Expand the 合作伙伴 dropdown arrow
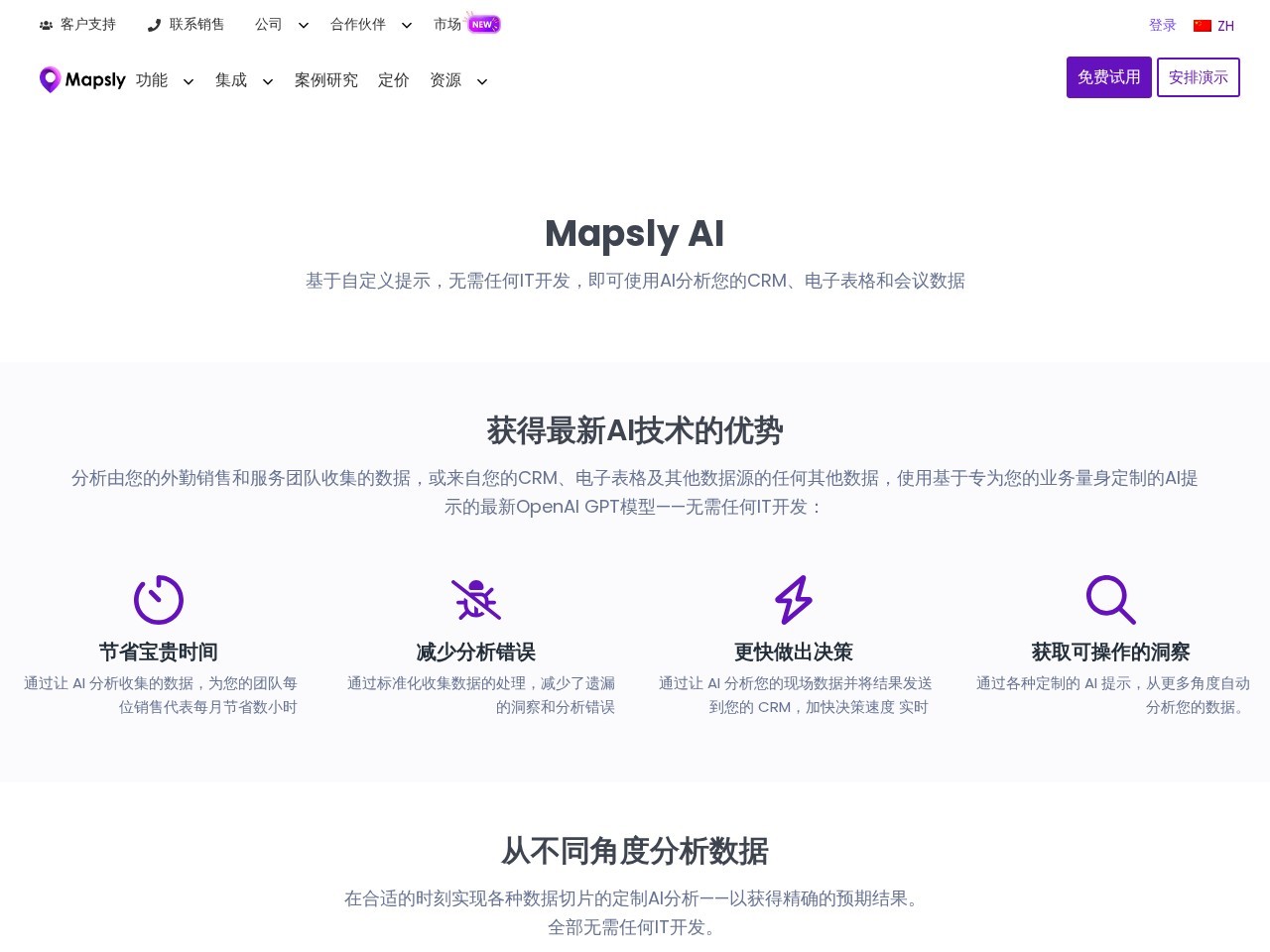 click(x=407, y=26)
